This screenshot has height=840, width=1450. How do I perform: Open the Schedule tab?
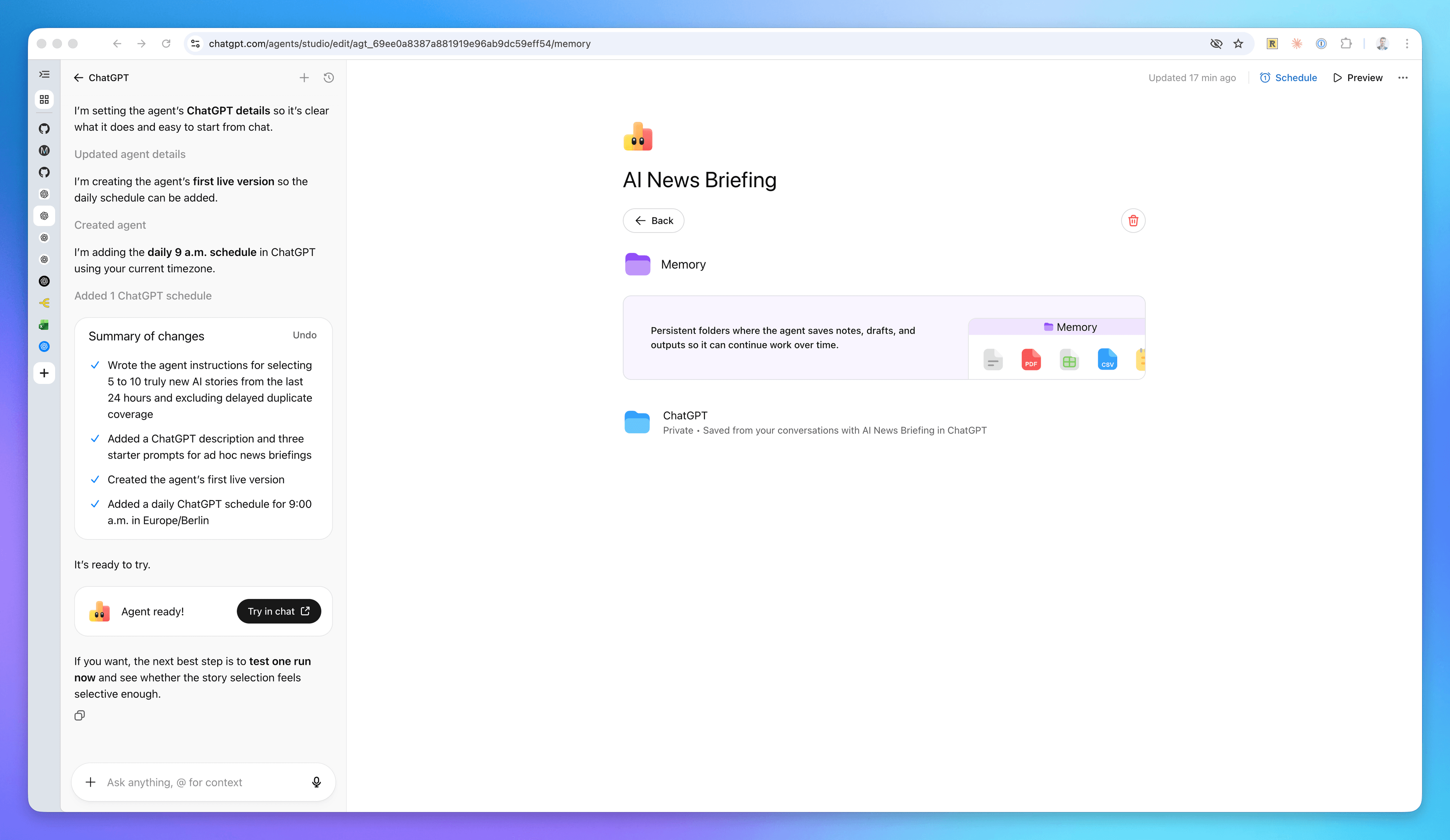[x=1288, y=78]
